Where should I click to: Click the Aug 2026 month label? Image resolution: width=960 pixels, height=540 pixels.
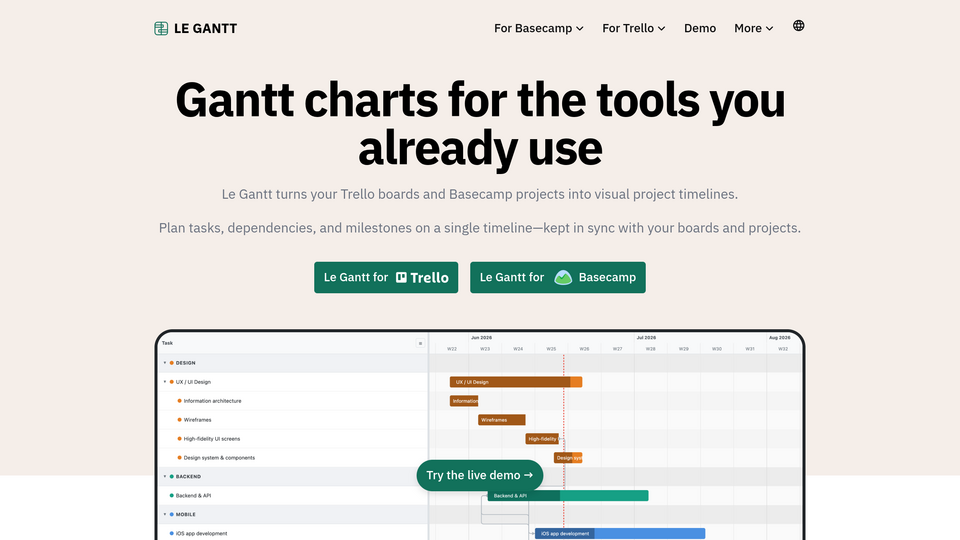779,337
